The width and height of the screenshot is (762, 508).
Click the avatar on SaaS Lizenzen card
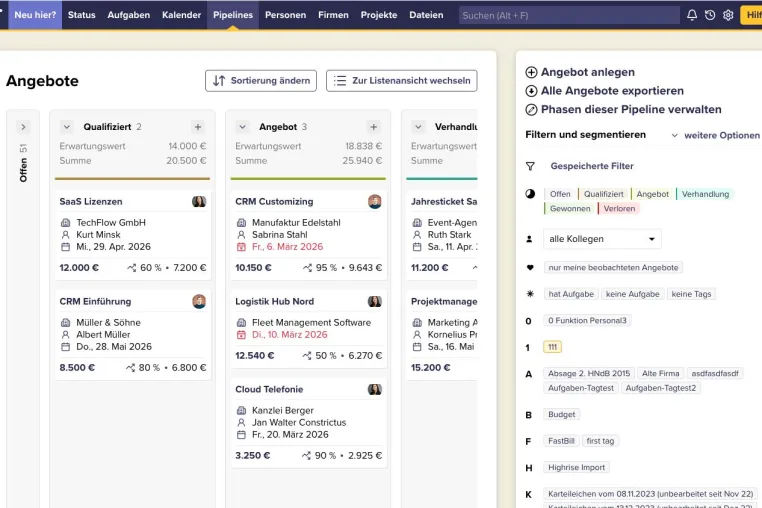click(x=199, y=201)
